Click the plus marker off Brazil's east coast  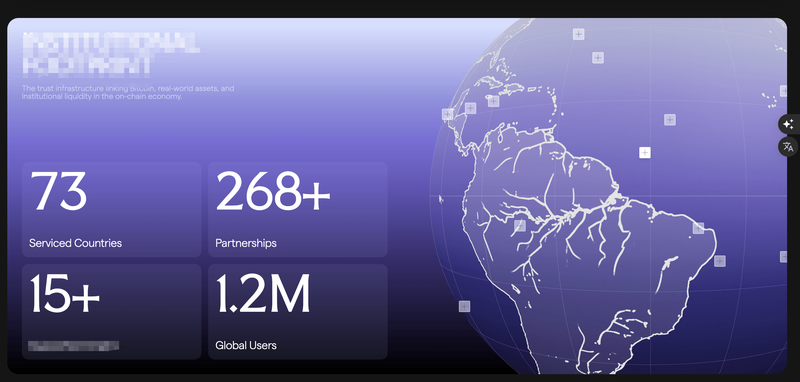[x=719, y=261]
